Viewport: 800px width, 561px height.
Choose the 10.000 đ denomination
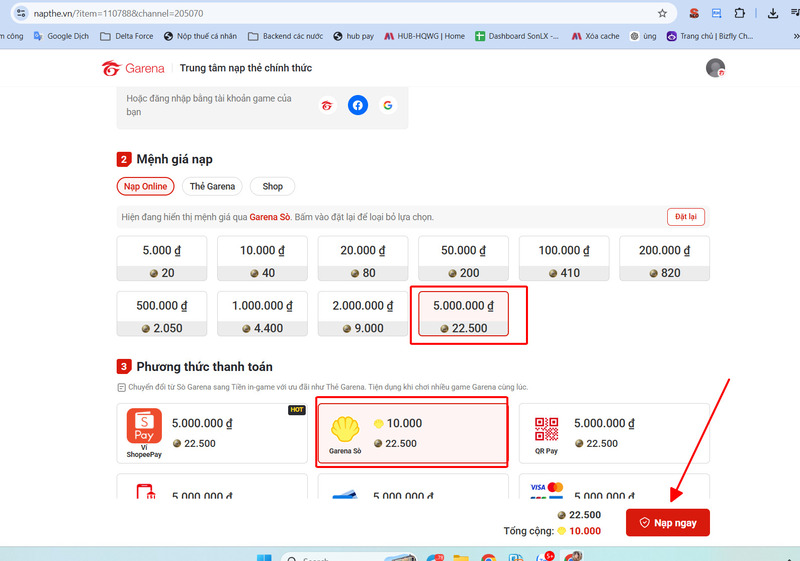(262, 259)
